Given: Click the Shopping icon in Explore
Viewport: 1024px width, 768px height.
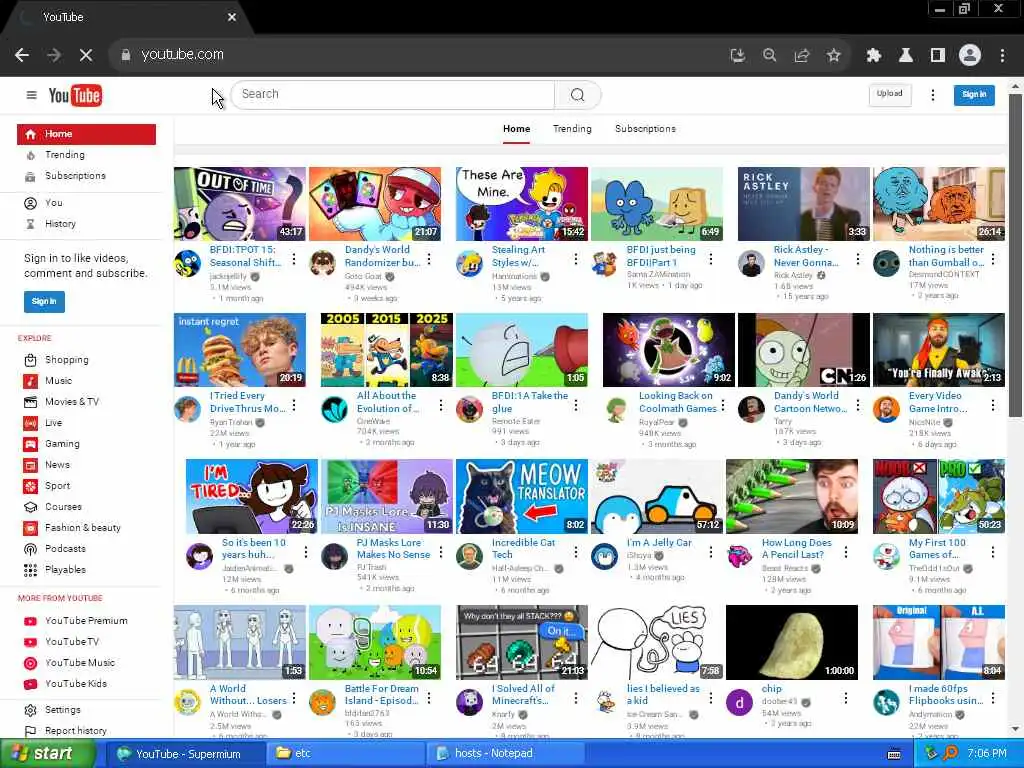Looking at the screenshot, I should [x=30, y=360].
